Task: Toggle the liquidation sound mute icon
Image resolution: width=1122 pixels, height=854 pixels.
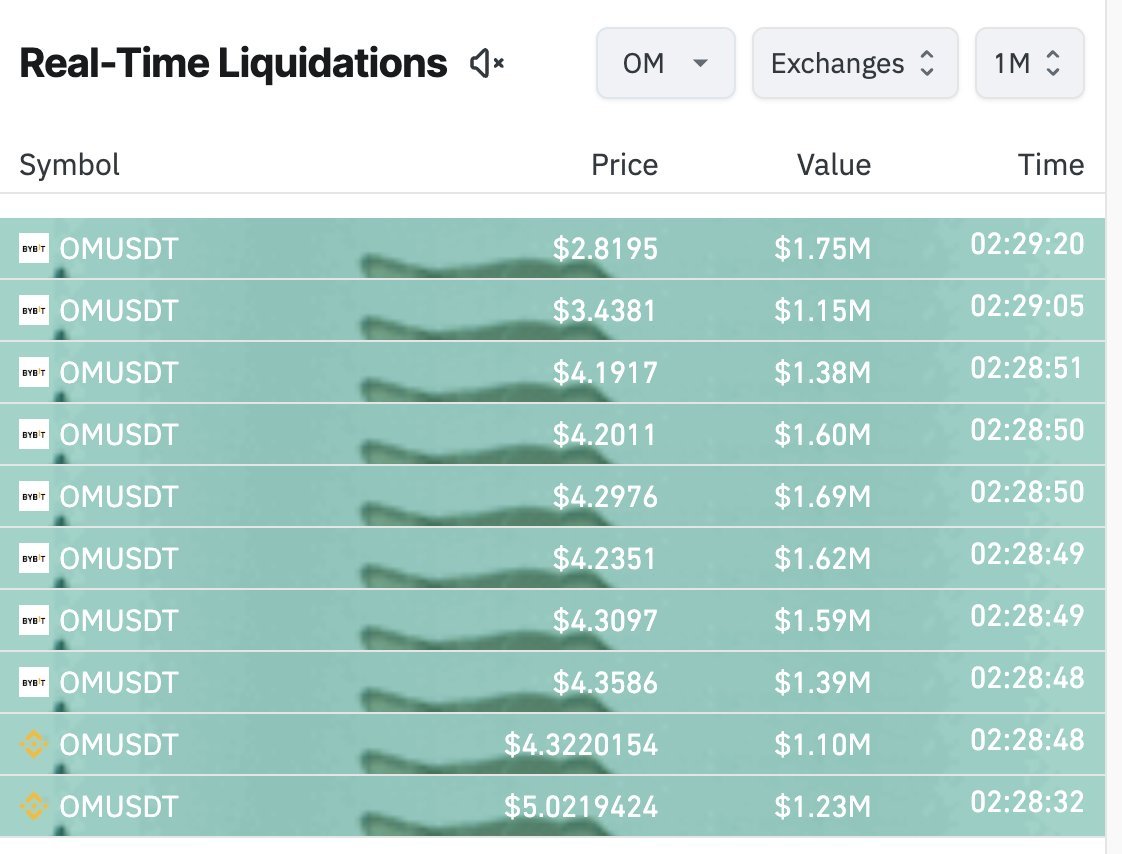Action: click(486, 65)
